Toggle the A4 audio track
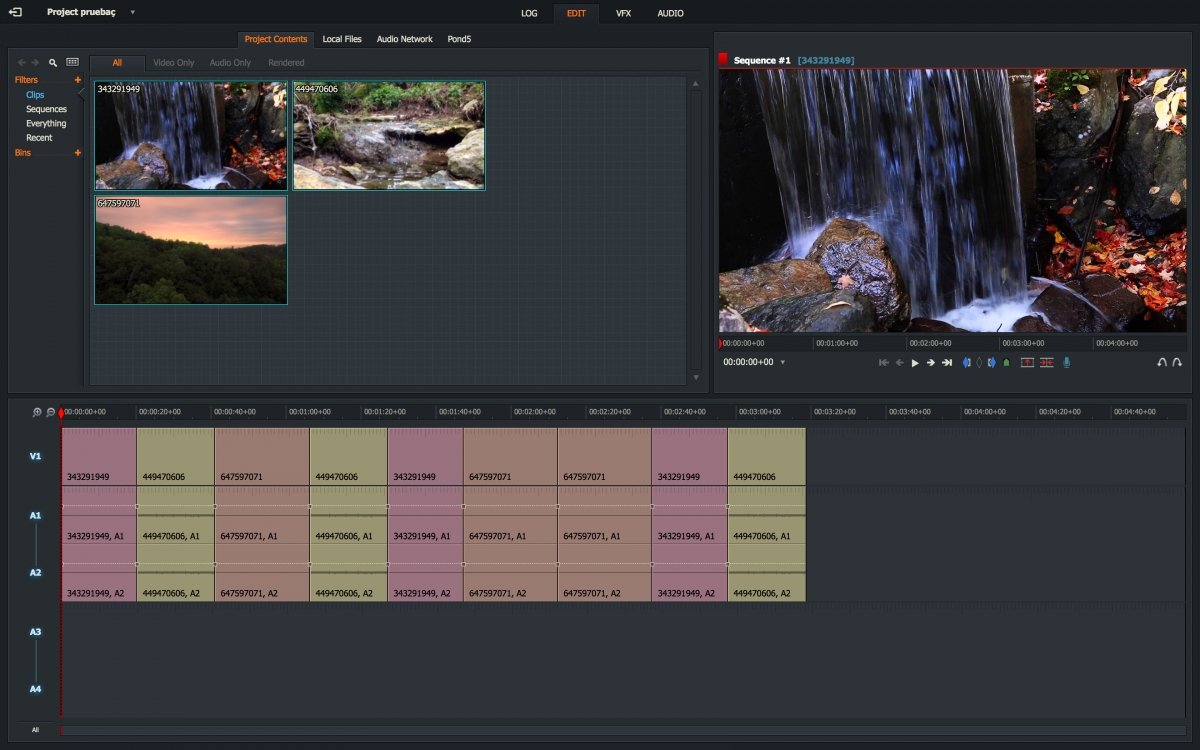 [35, 689]
